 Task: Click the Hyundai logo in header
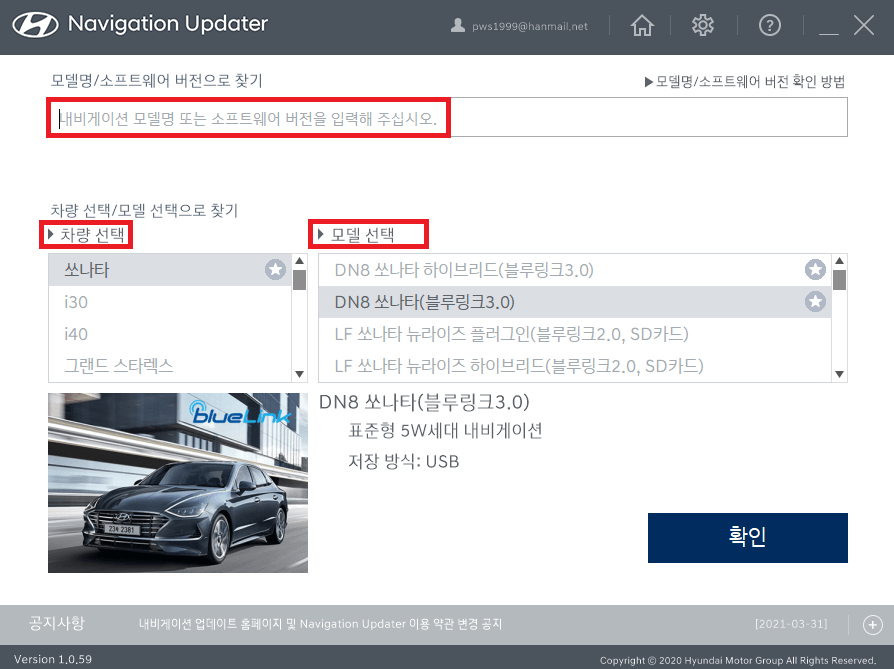pyautogui.click(x=35, y=25)
